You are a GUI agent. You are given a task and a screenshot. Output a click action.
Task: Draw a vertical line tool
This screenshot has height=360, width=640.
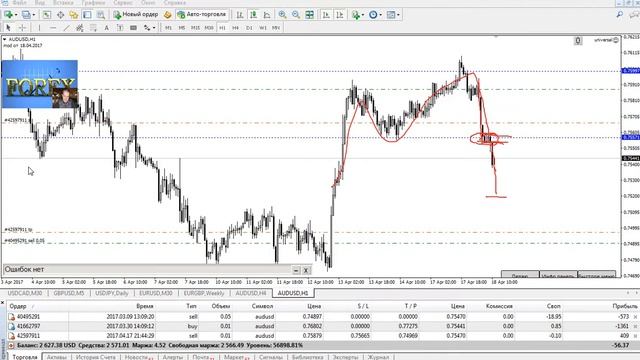tap(39, 28)
